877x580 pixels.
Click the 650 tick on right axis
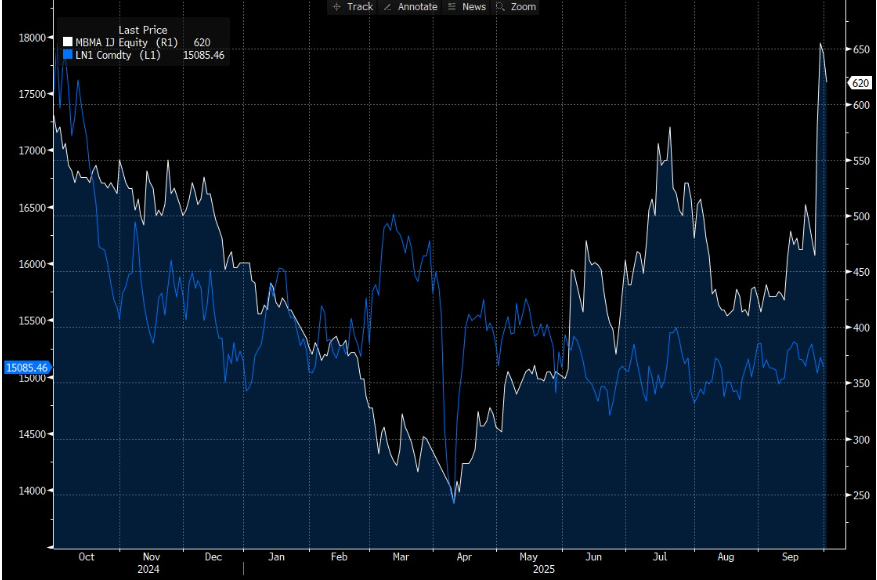coord(861,48)
